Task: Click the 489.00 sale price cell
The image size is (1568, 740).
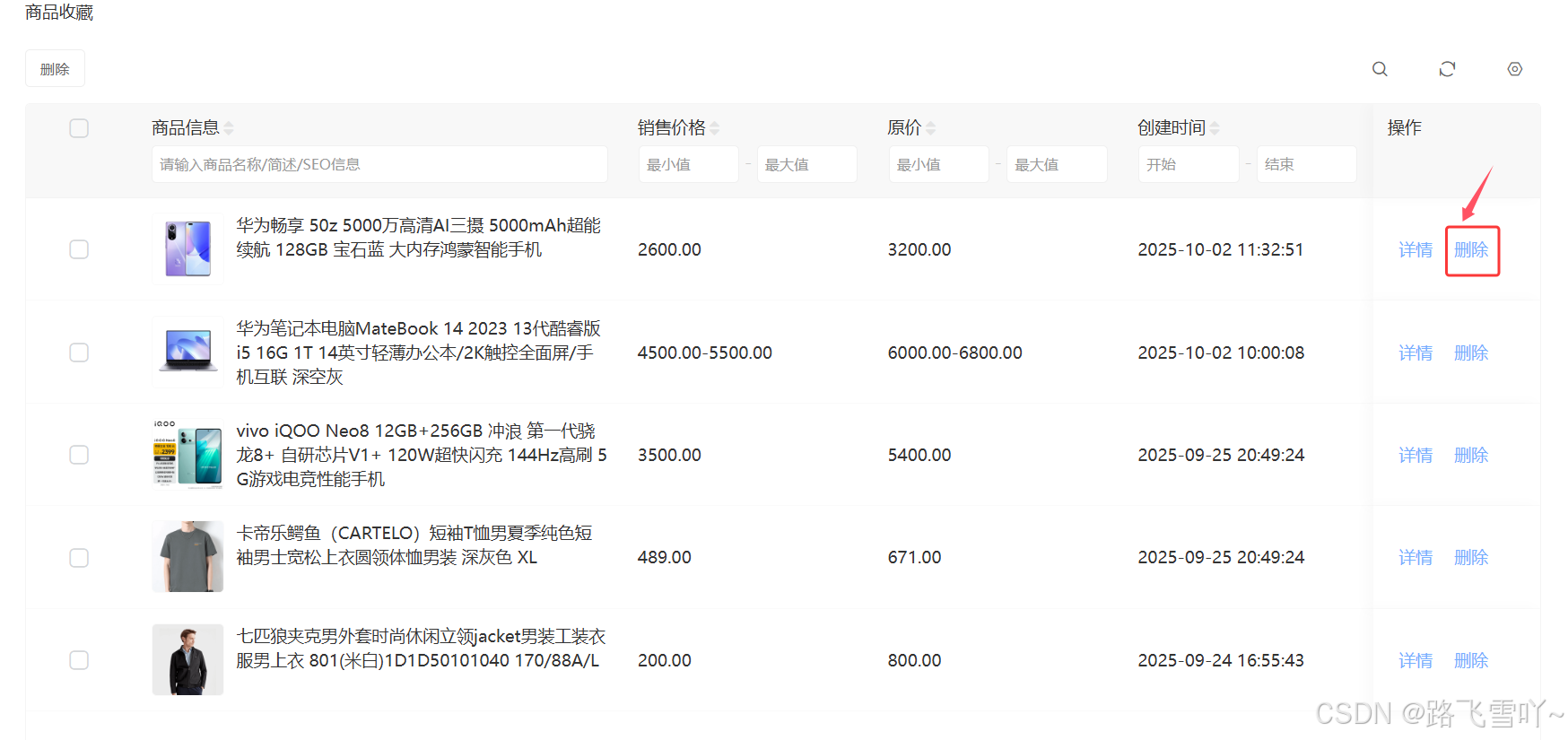Action: point(665,558)
